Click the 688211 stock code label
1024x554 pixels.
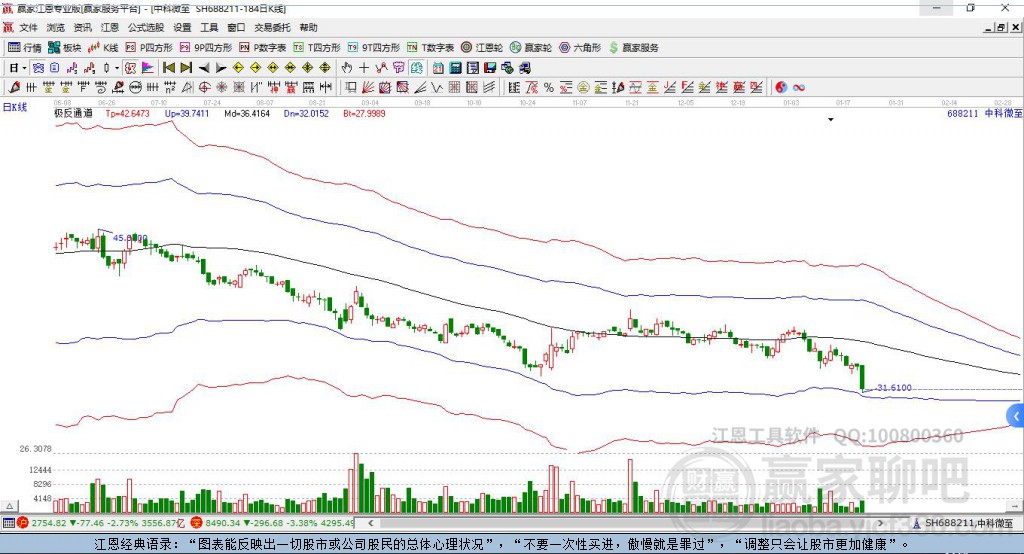click(x=963, y=113)
